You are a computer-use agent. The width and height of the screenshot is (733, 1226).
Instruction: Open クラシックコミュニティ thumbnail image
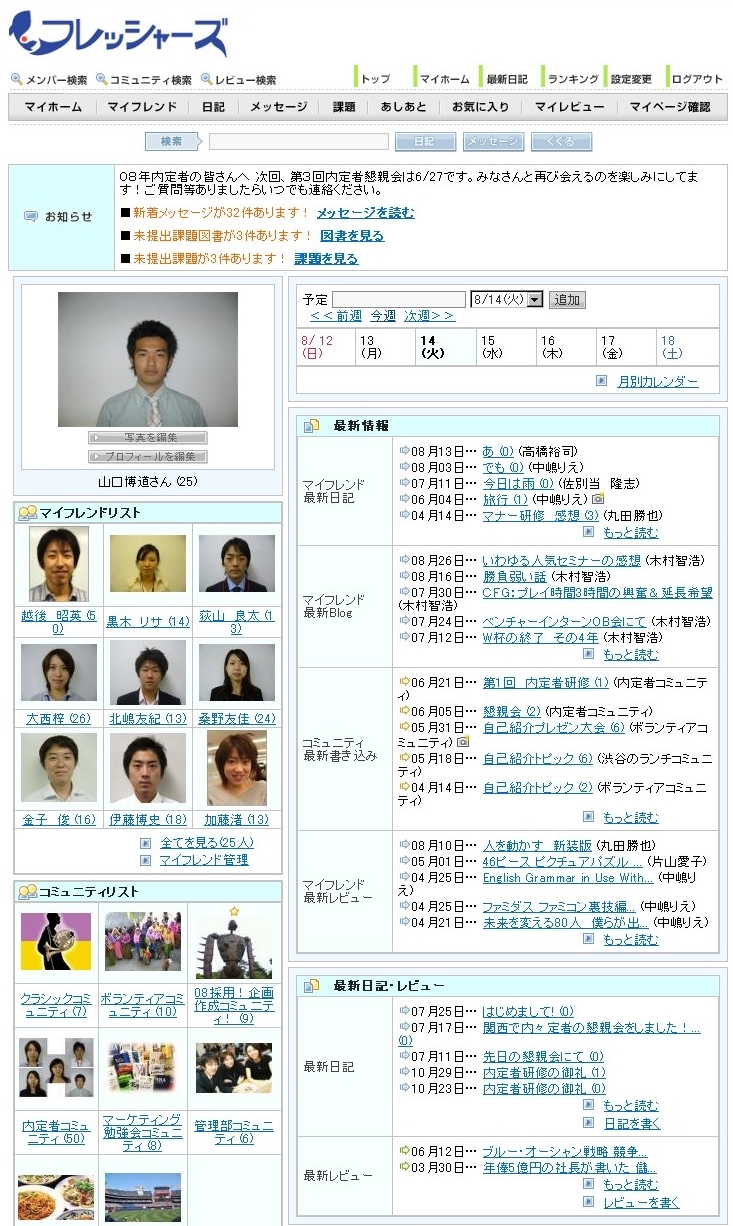(56, 941)
